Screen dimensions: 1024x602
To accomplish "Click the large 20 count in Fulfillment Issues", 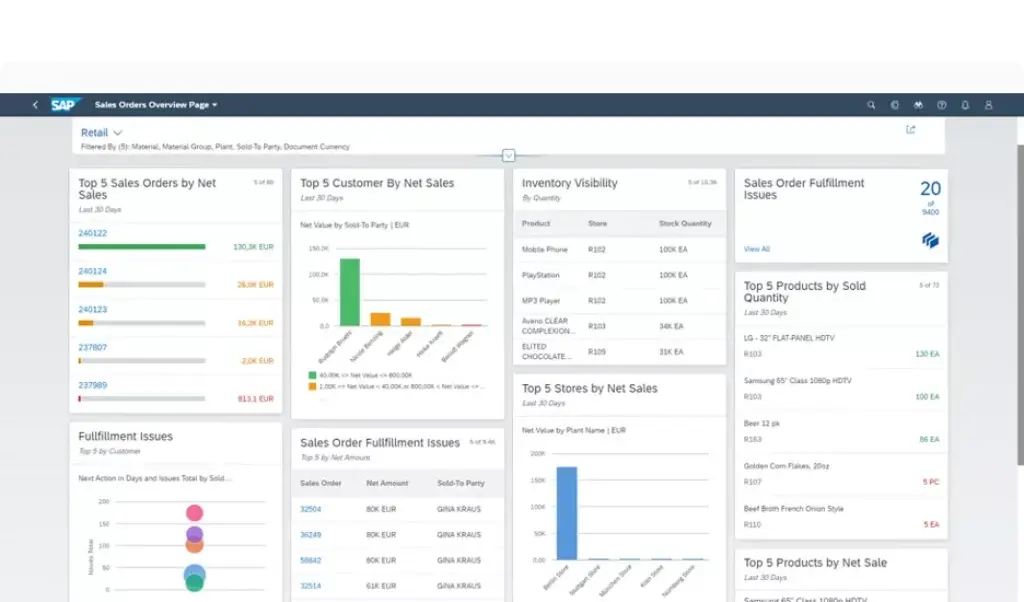I will click(x=930, y=189).
